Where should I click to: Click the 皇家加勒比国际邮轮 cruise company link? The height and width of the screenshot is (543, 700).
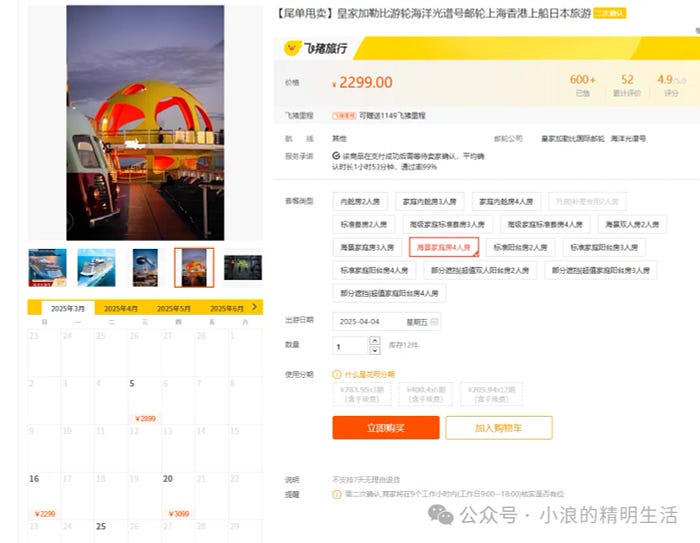[x=573, y=138]
